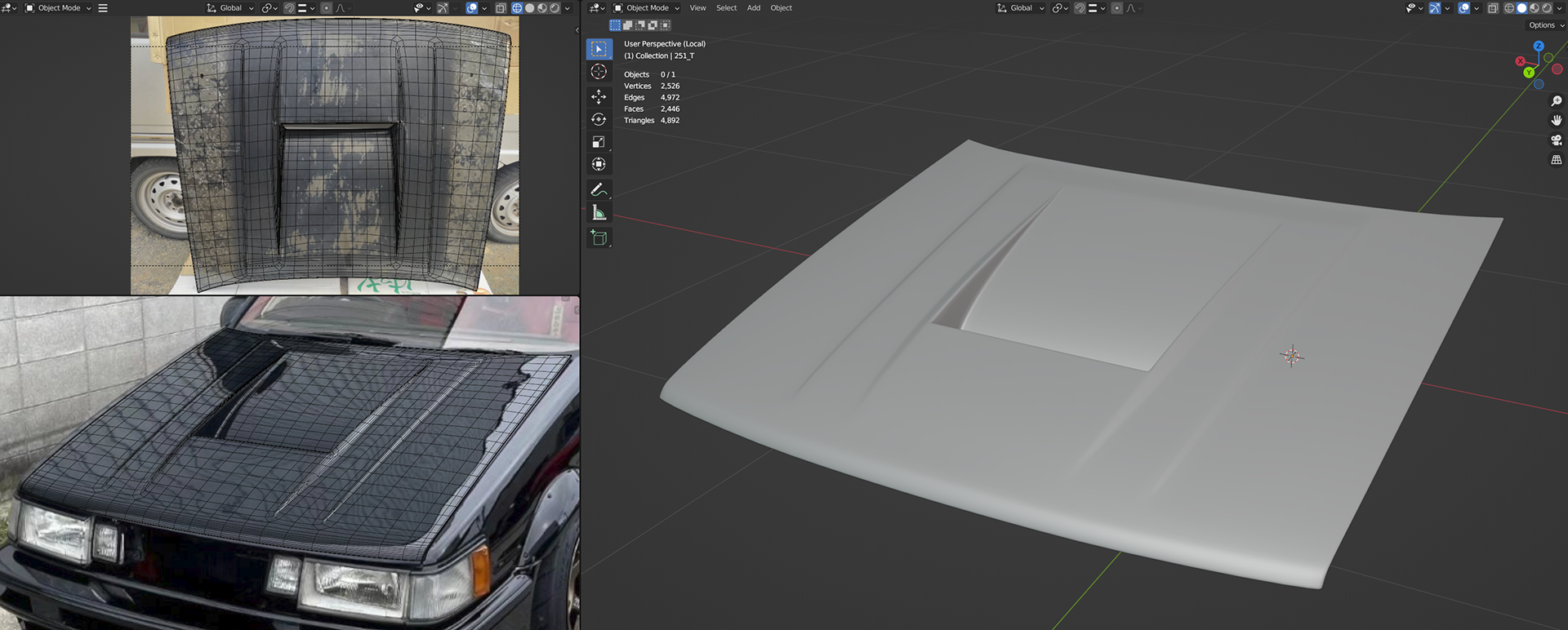Switch right viewport to Material Preview shading
The width and height of the screenshot is (1568, 630).
[x=1535, y=8]
